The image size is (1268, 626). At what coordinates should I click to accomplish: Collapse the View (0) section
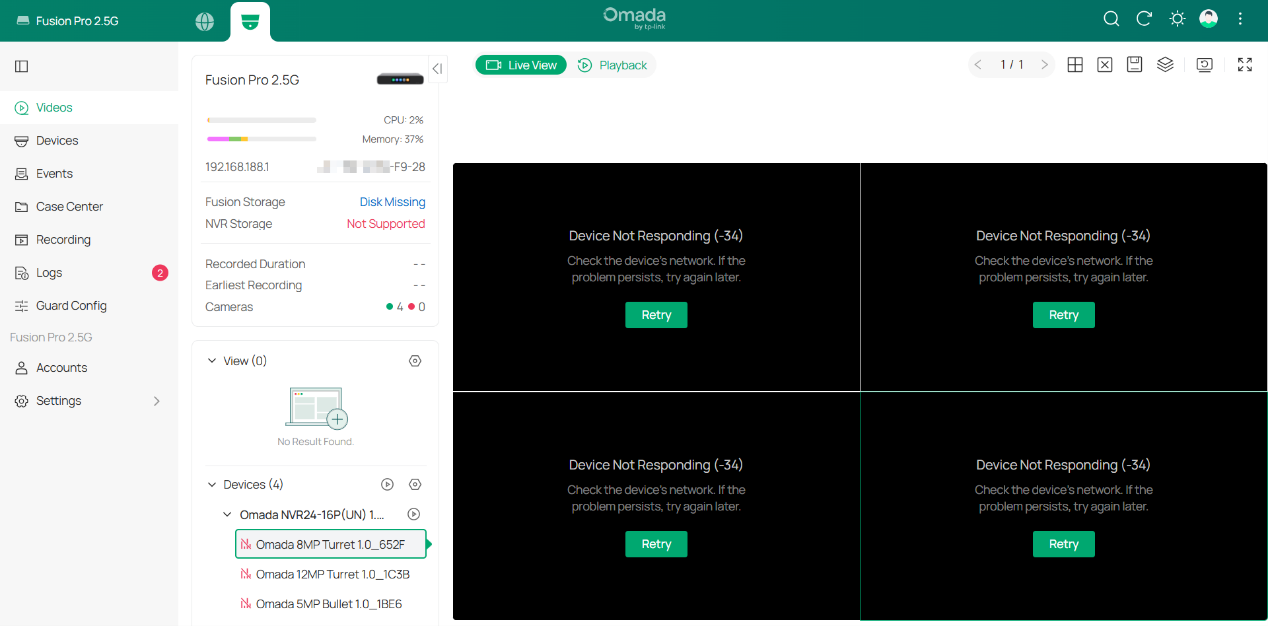212,361
